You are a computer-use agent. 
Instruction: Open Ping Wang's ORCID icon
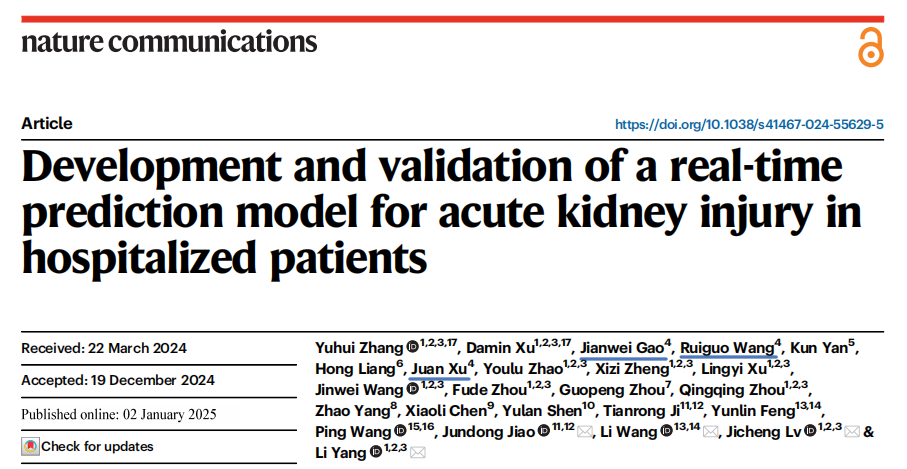pyautogui.click(x=400, y=431)
